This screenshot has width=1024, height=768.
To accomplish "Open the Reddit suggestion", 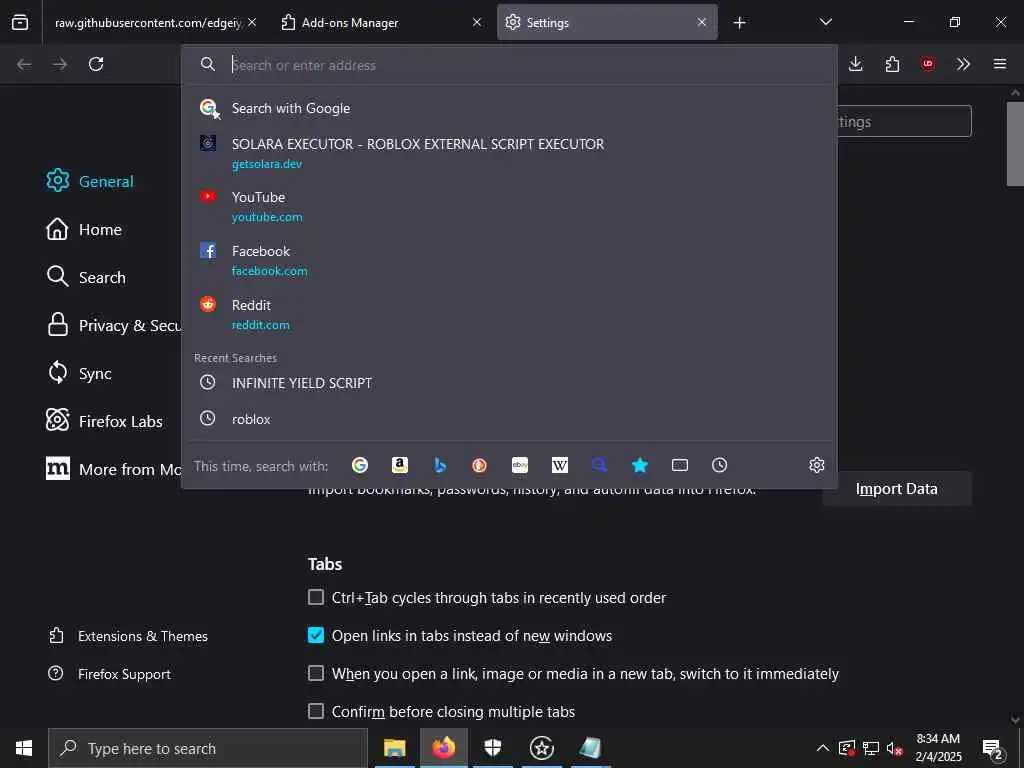I will 509,314.
